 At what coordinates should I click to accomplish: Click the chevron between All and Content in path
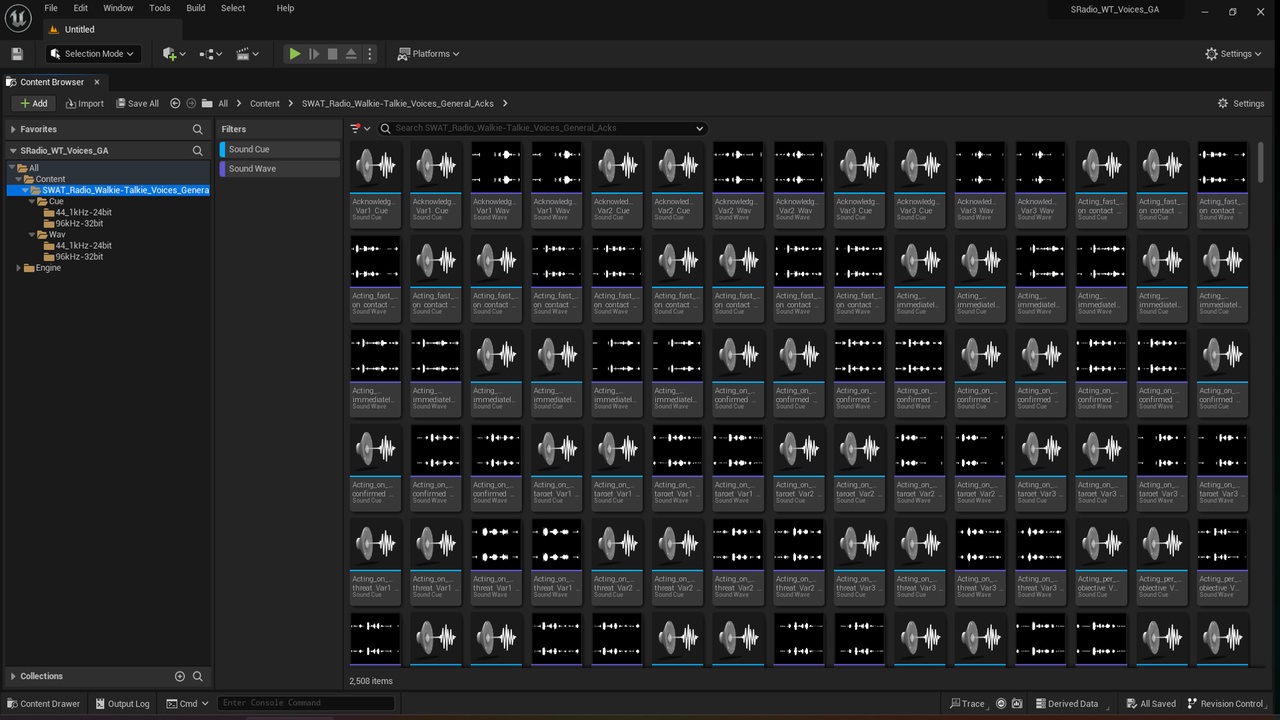click(x=239, y=103)
